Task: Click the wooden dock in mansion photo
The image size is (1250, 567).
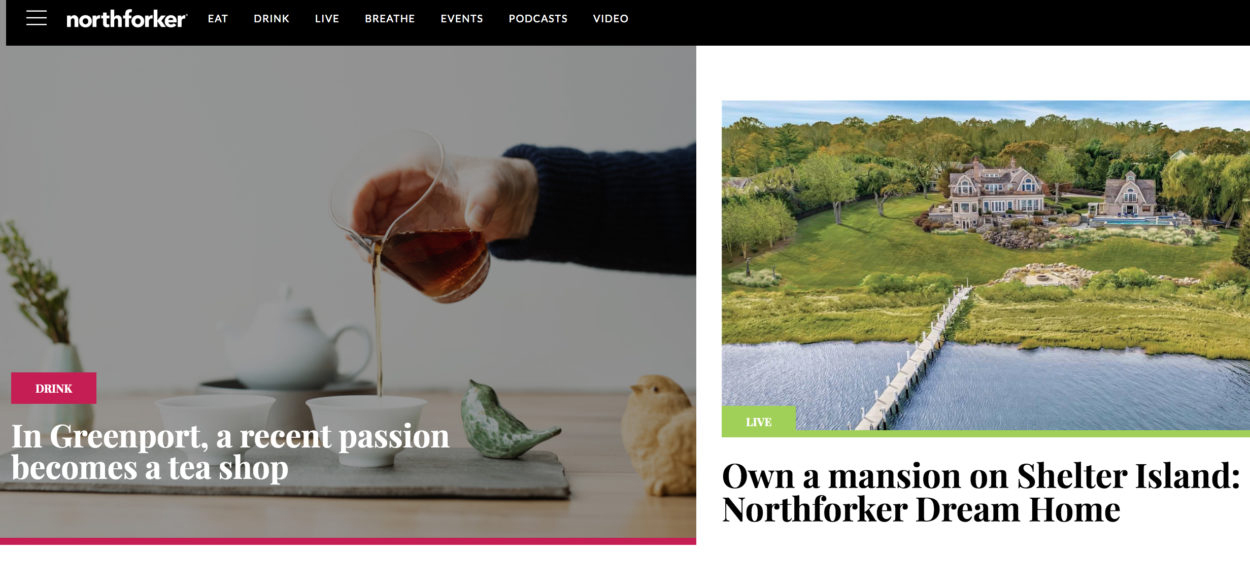Action: tap(914, 359)
